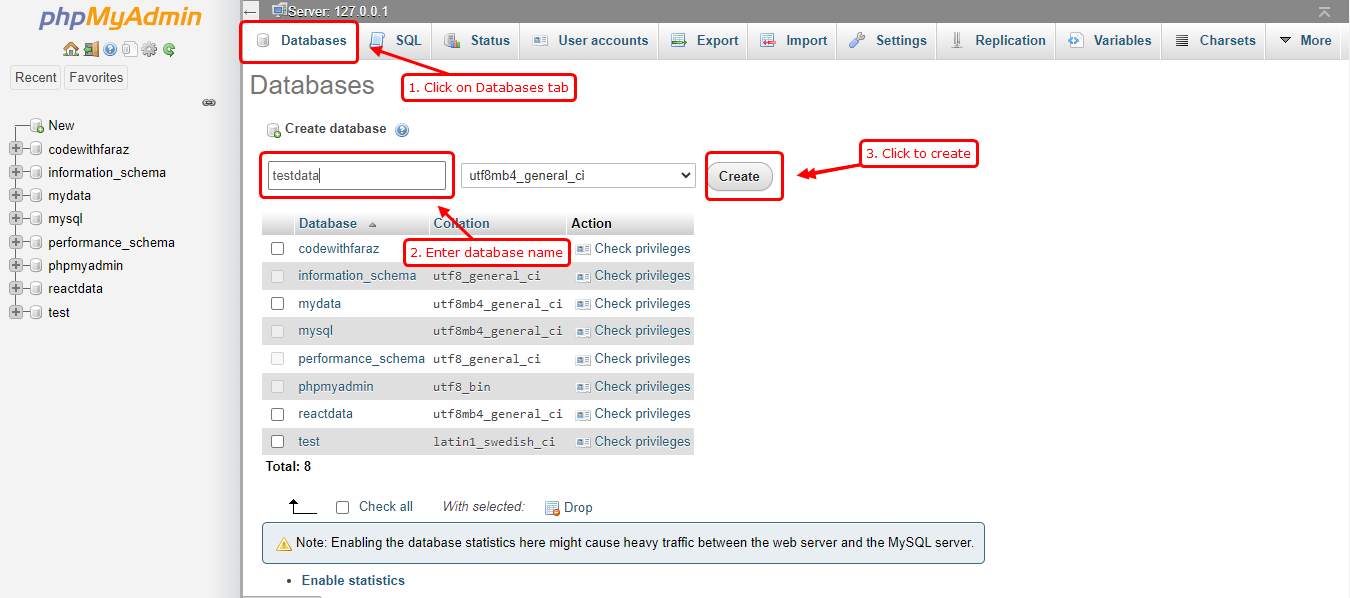
Task: Click the icon at top-right of server bar
Action: pyautogui.click(x=1324, y=12)
